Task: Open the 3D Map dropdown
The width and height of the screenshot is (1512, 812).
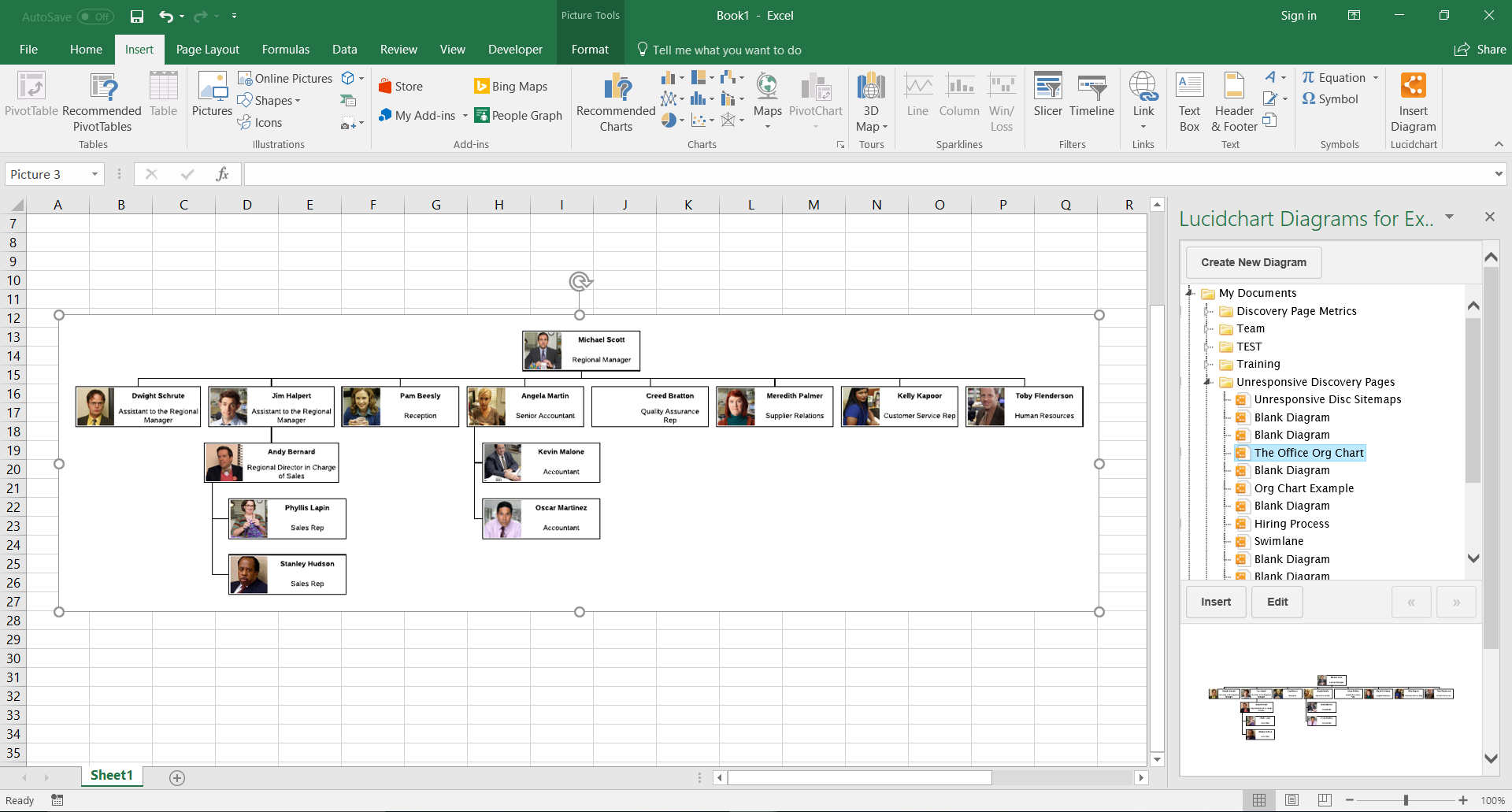Action: pyautogui.click(x=871, y=102)
